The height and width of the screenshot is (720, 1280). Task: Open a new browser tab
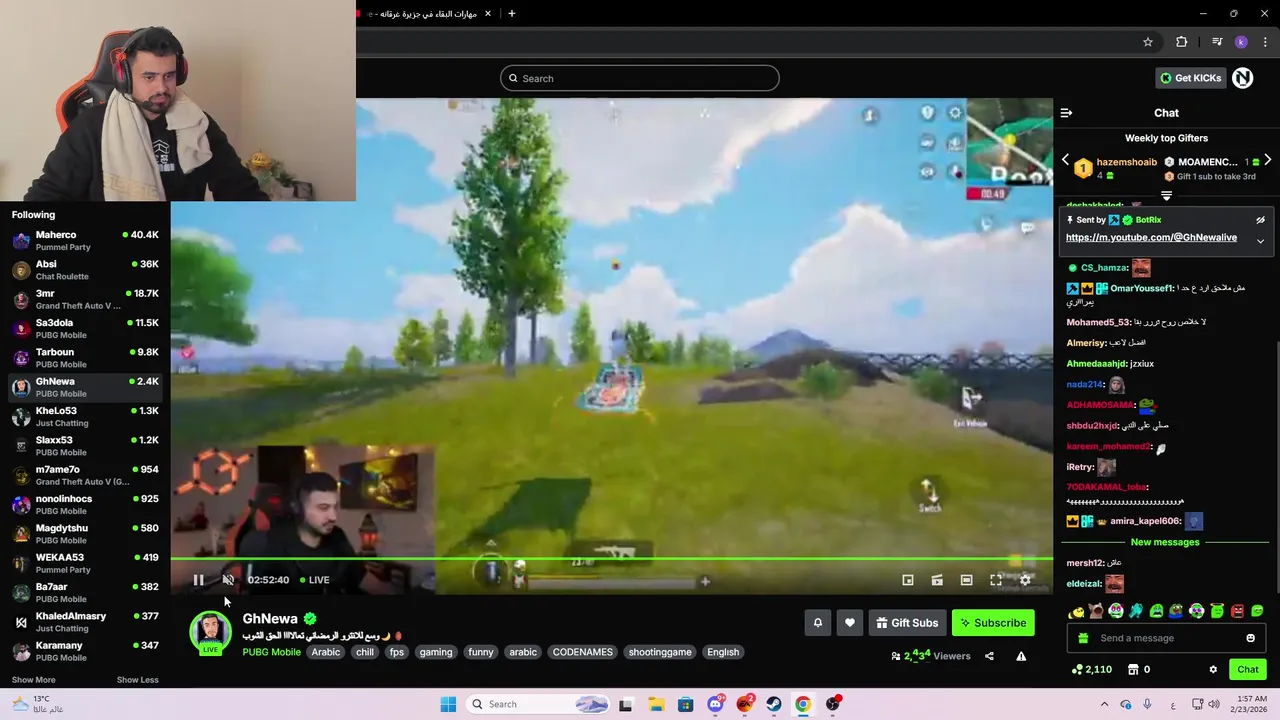(x=512, y=14)
